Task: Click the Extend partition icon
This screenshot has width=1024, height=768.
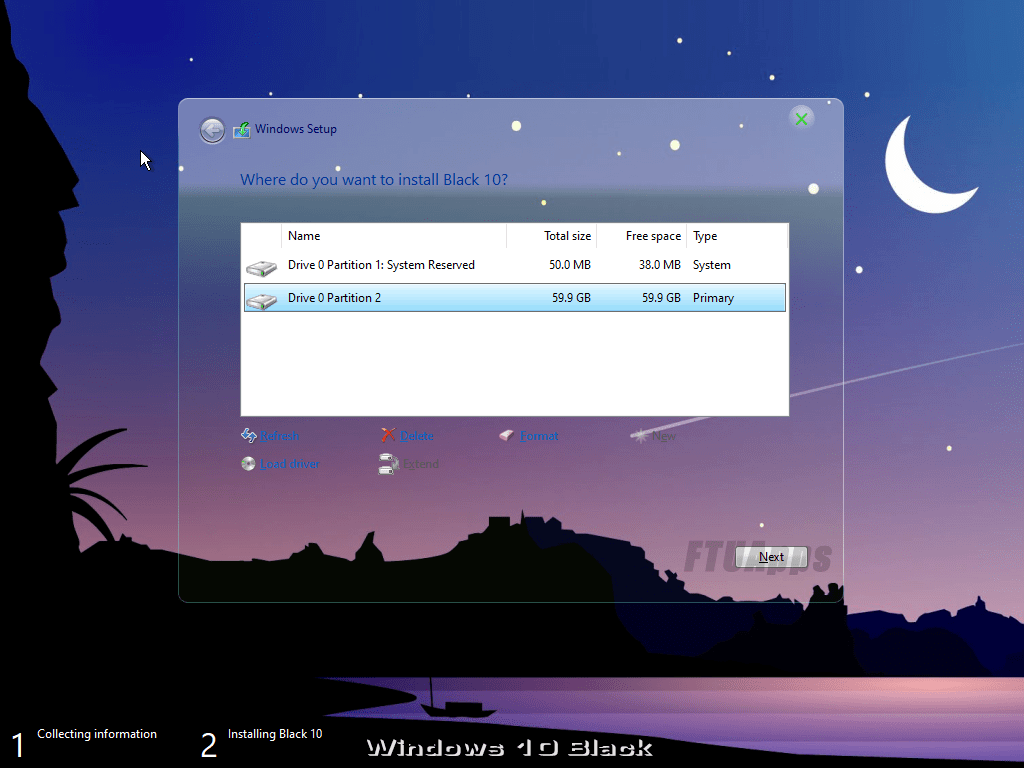Action: [389, 464]
